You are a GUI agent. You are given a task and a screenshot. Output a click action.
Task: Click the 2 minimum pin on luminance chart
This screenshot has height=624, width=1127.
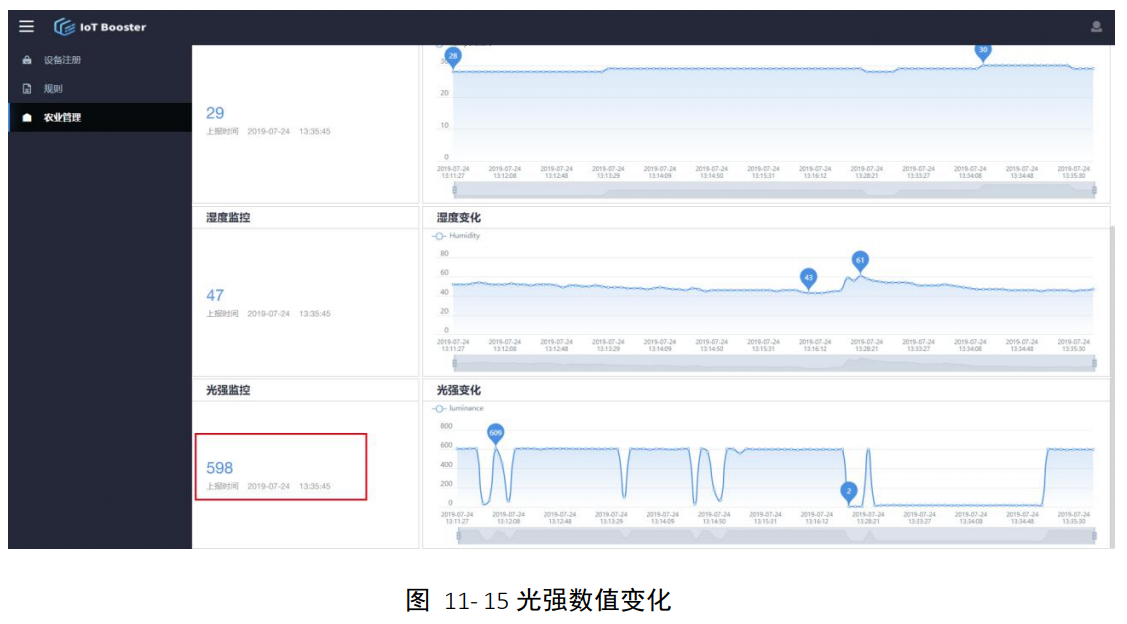(849, 492)
